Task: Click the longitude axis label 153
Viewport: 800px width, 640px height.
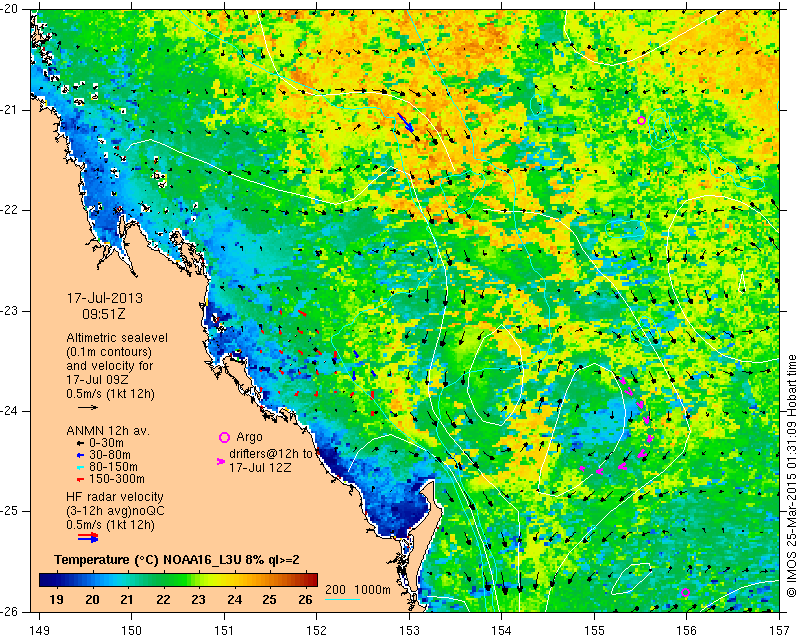Action: 409,631
